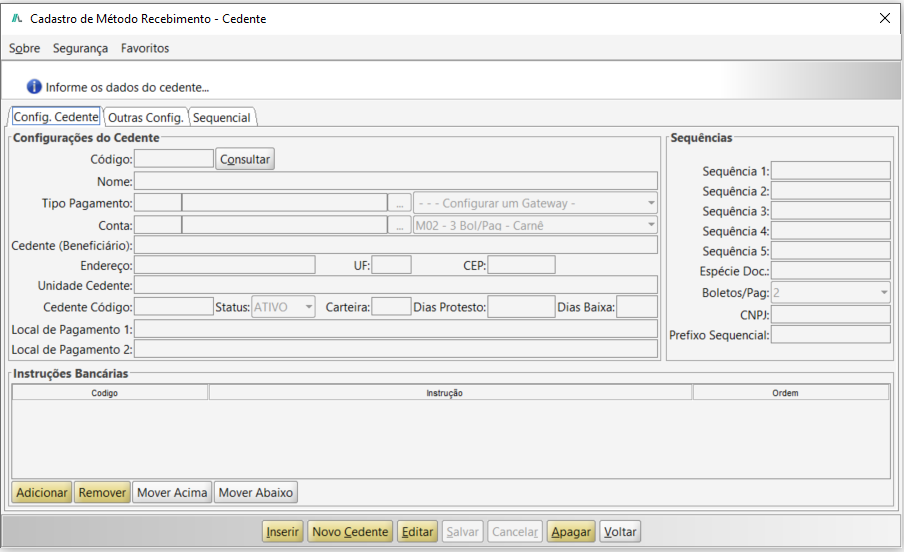The image size is (904, 552).
Task: Click into the CEP field
Action: tap(521, 265)
